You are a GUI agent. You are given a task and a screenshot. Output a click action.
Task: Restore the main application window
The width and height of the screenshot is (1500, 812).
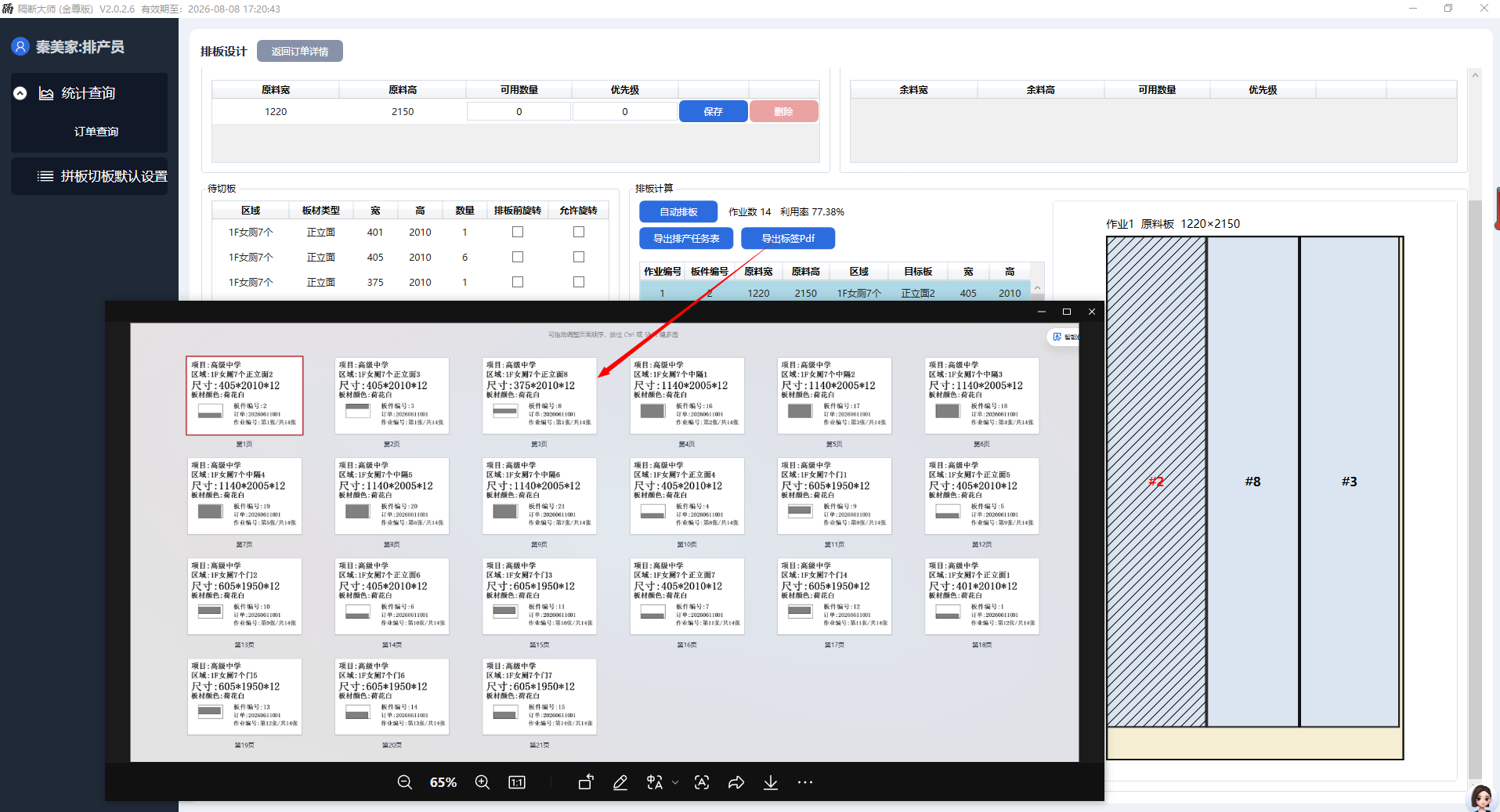tap(1448, 9)
